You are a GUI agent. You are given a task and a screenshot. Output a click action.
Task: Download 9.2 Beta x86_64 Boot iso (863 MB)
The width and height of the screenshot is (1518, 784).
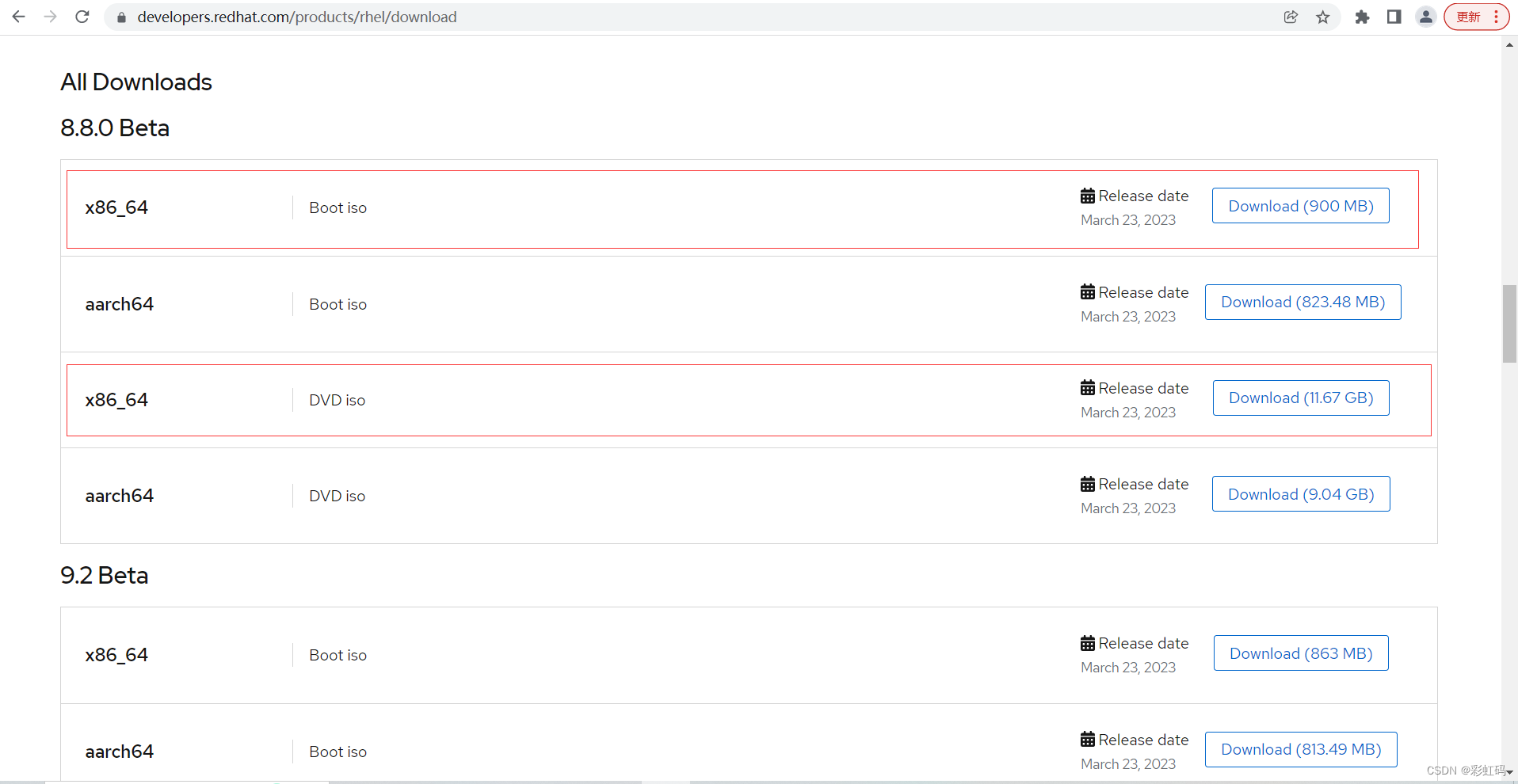point(1300,653)
